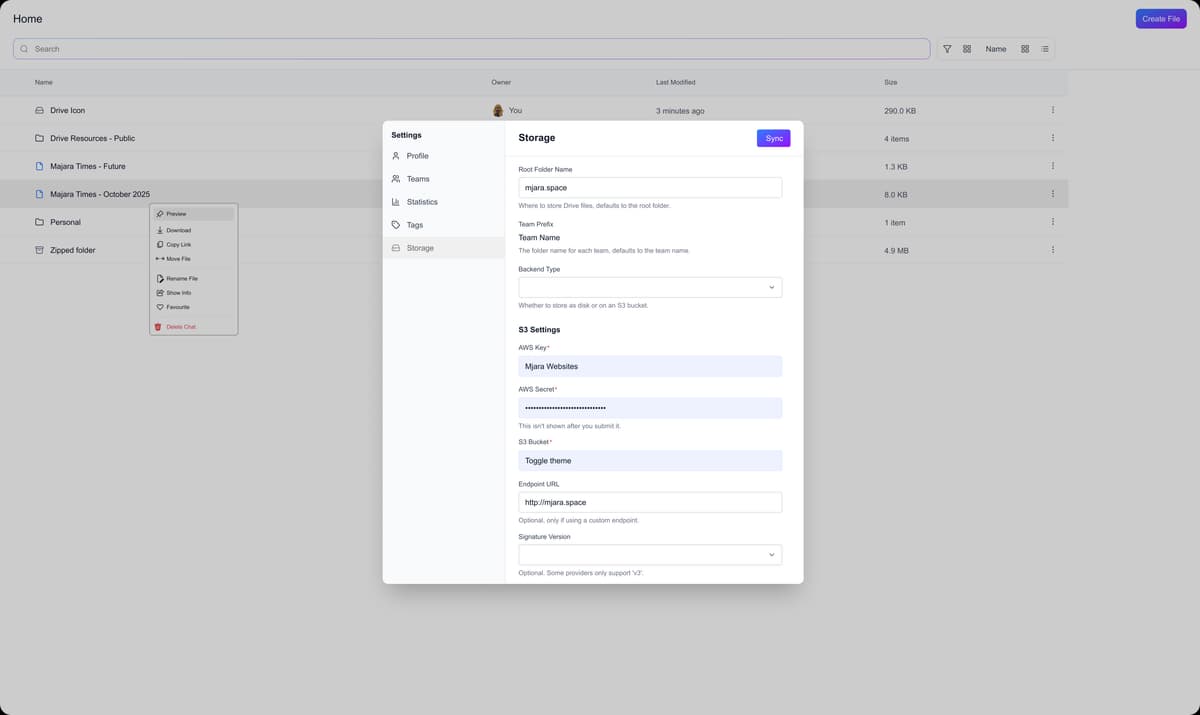The width and height of the screenshot is (1200, 715).
Task: Select the Storage drive icon in sidebar
Action: [x=394, y=248]
